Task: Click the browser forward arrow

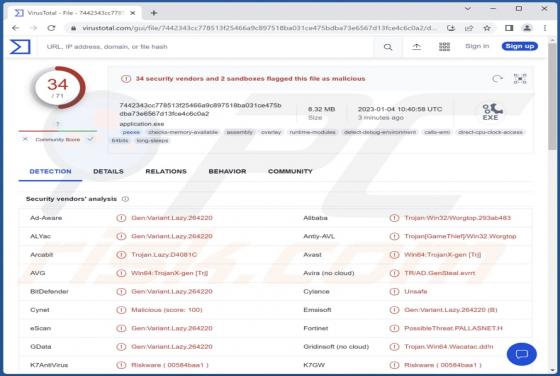Action: click(x=34, y=28)
